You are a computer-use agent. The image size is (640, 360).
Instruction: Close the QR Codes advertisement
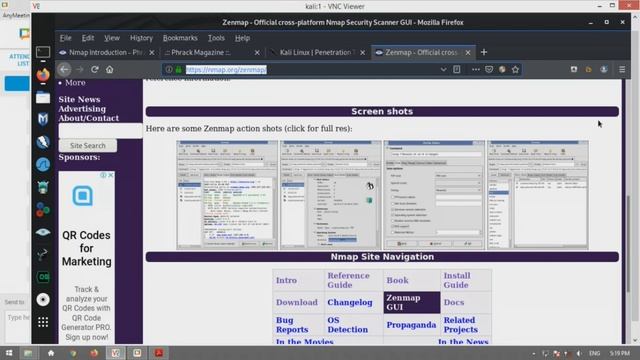[111, 175]
